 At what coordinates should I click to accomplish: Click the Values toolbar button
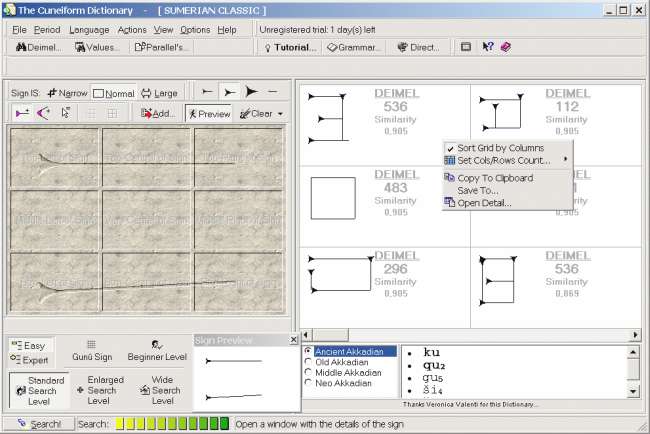coord(98,47)
